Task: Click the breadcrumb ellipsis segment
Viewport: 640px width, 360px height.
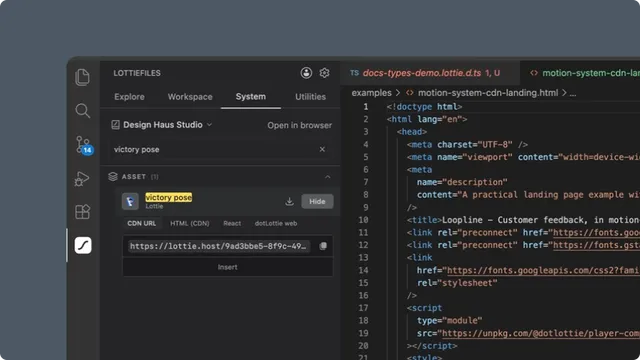Action: tap(573, 93)
